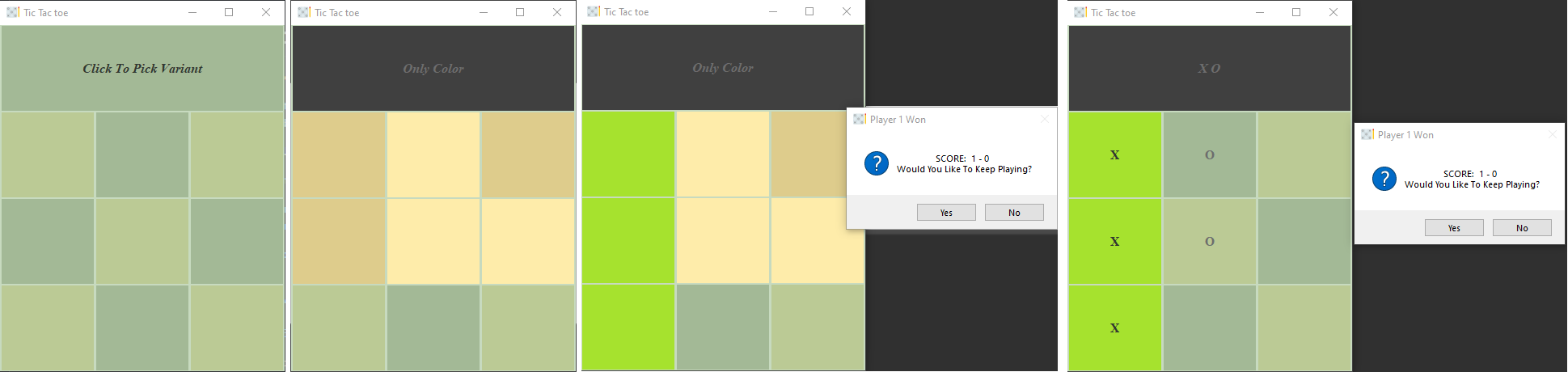Viewport: 1568px width, 372px height.
Task: Click yellow middle-right cell in Only Color window without green column
Action: (528, 241)
